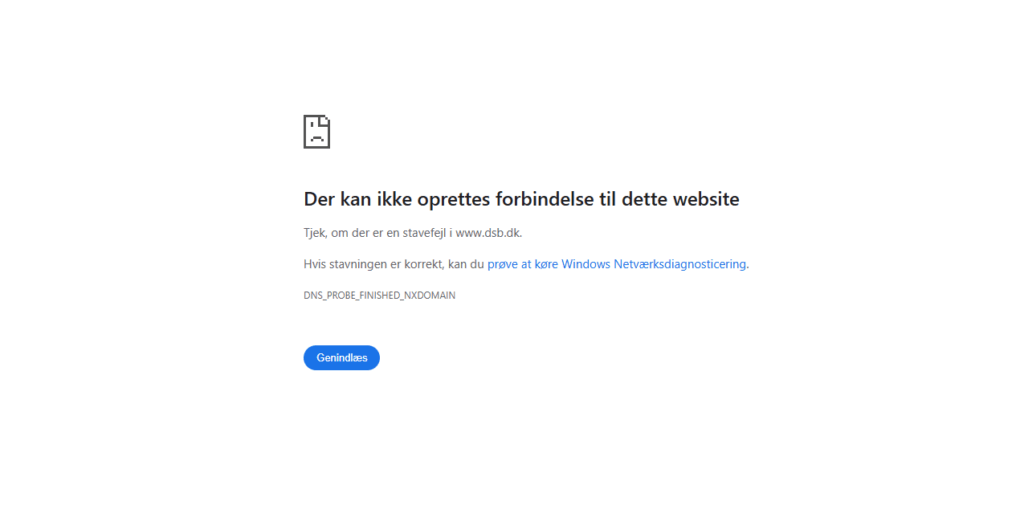Click the word "prøve" in the blue link

click(x=502, y=265)
